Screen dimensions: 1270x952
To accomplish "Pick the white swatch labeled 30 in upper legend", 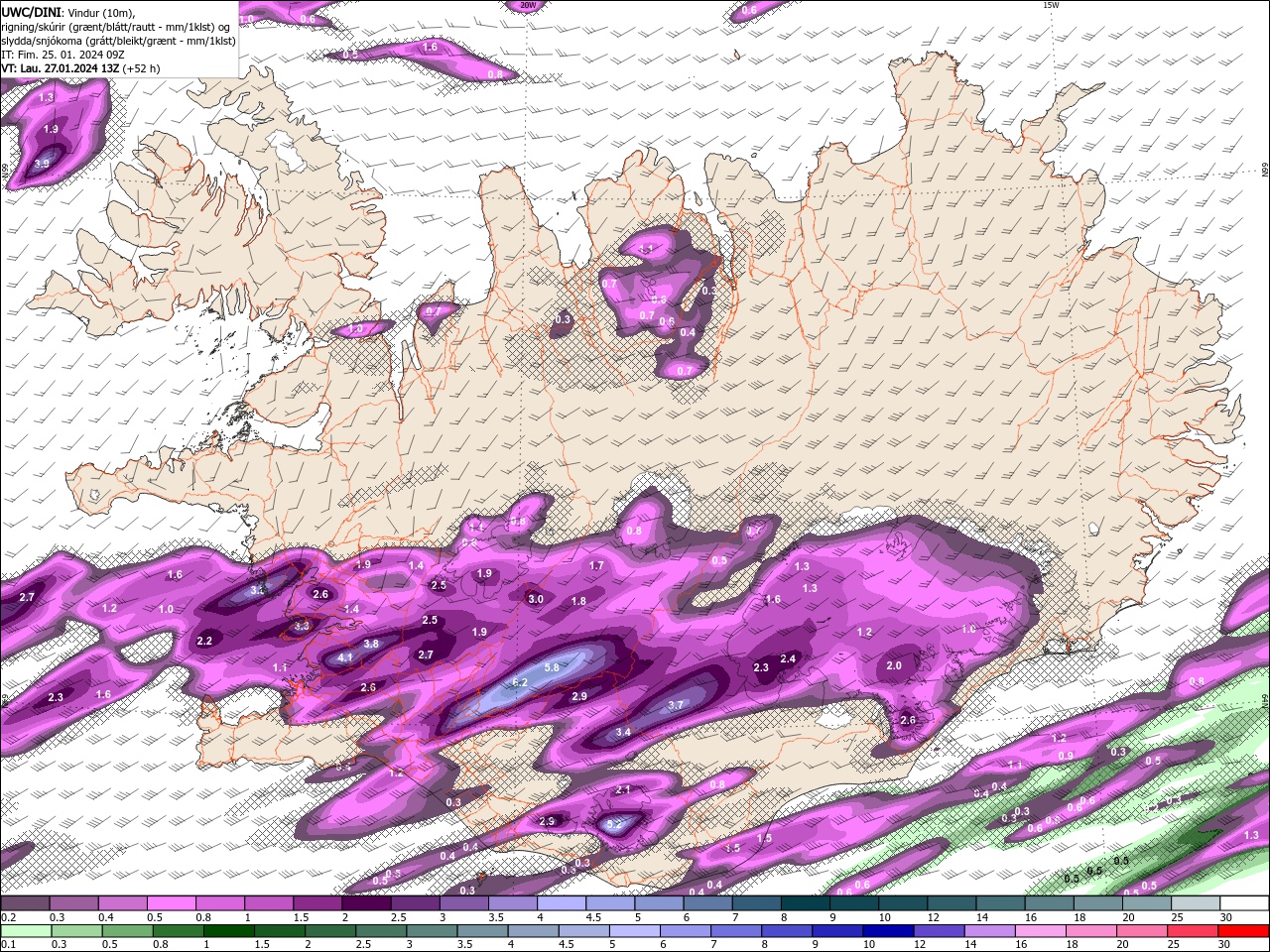I will [1244, 903].
